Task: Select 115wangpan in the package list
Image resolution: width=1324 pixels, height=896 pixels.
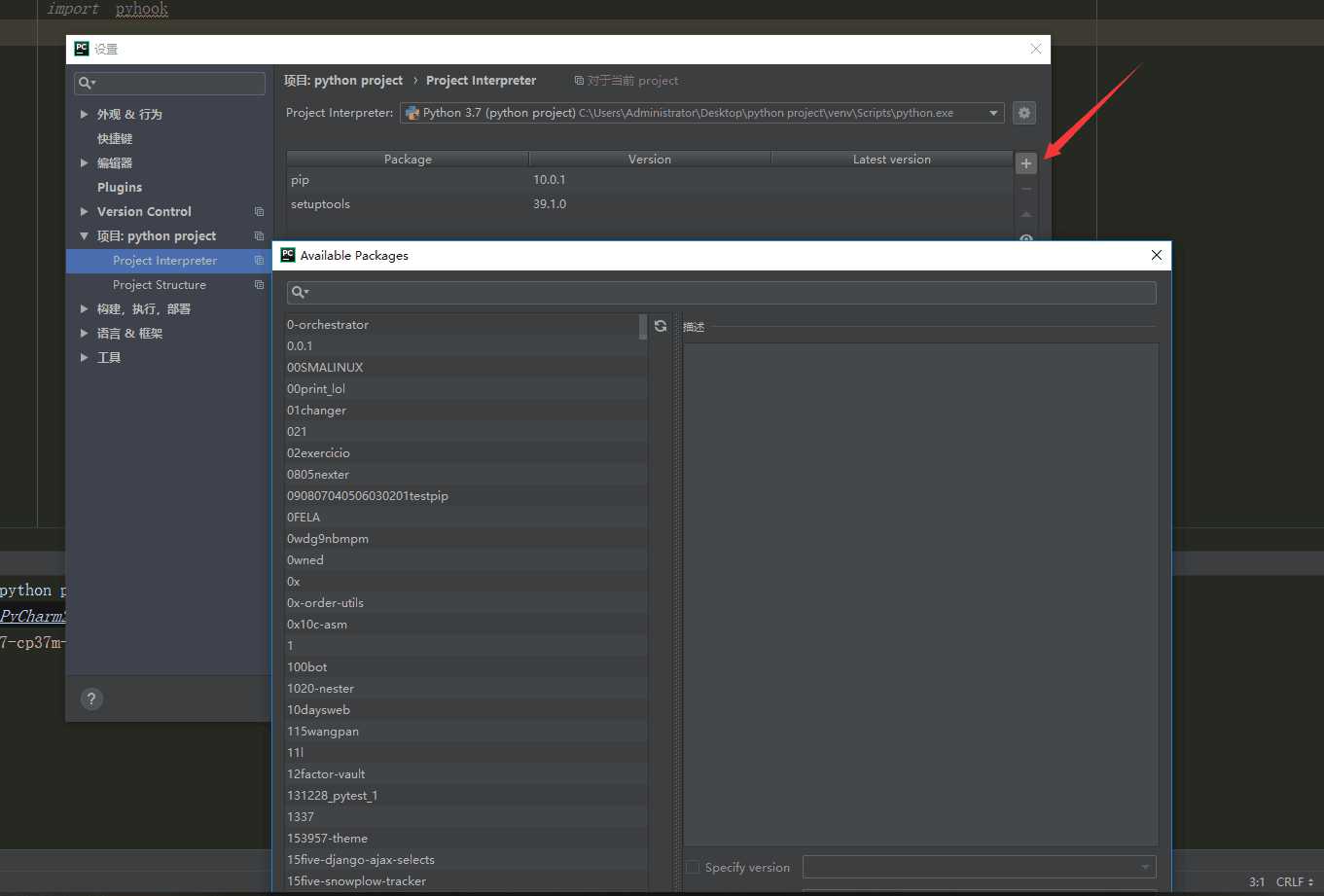Action: [x=467, y=732]
